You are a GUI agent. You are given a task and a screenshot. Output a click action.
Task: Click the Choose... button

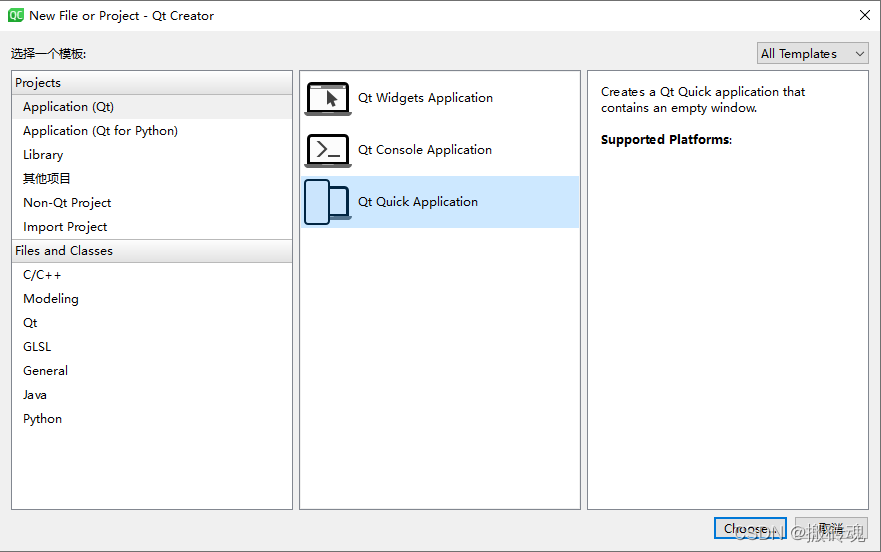point(750,528)
